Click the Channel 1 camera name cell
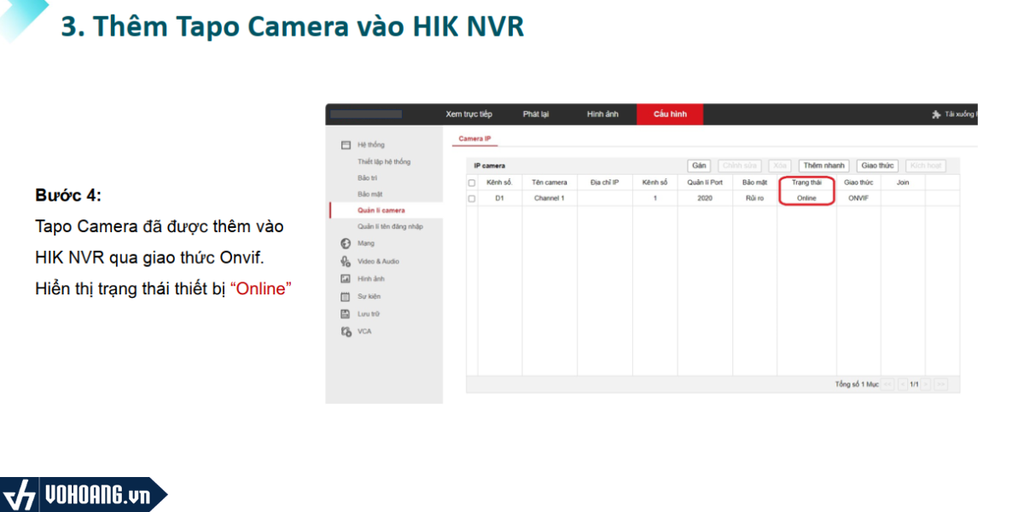Image resolution: width=1024 pixels, height=512 pixels. (x=549, y=199)
